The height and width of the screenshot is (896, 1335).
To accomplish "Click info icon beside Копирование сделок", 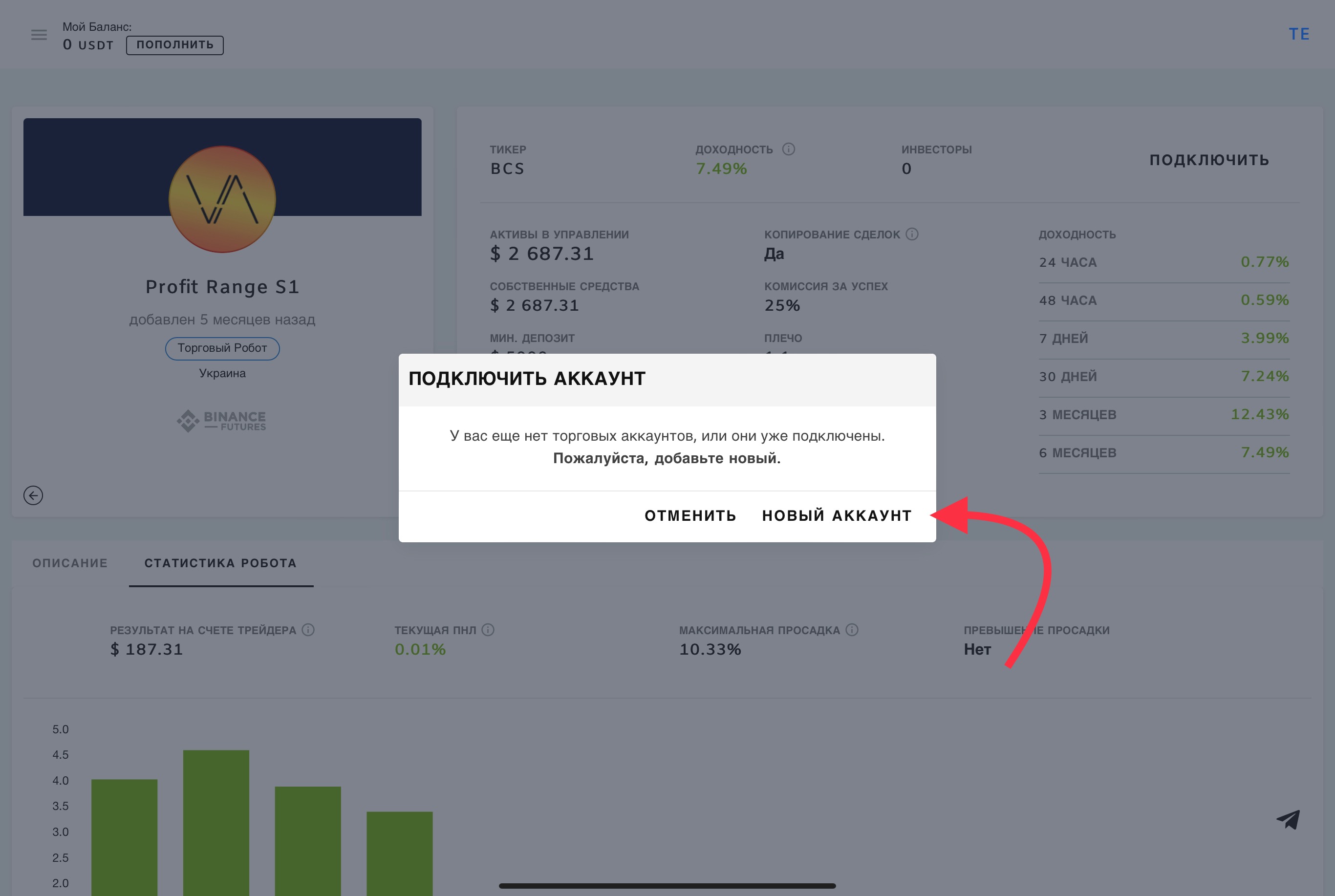I will [912, 235].
